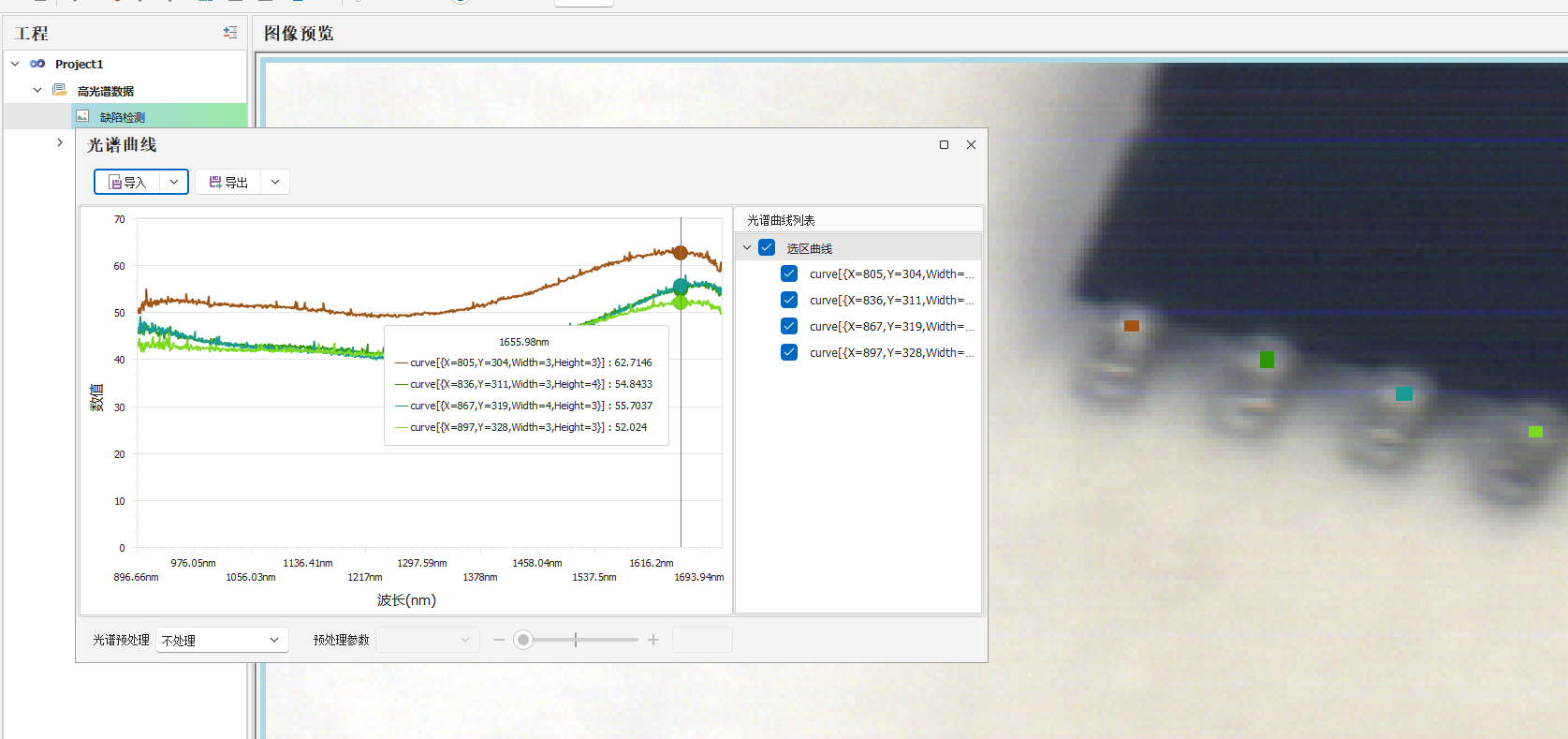The image size is (1568, 739).
Task: Click the orange ROI marker on the image
Action: [1132, 326]
